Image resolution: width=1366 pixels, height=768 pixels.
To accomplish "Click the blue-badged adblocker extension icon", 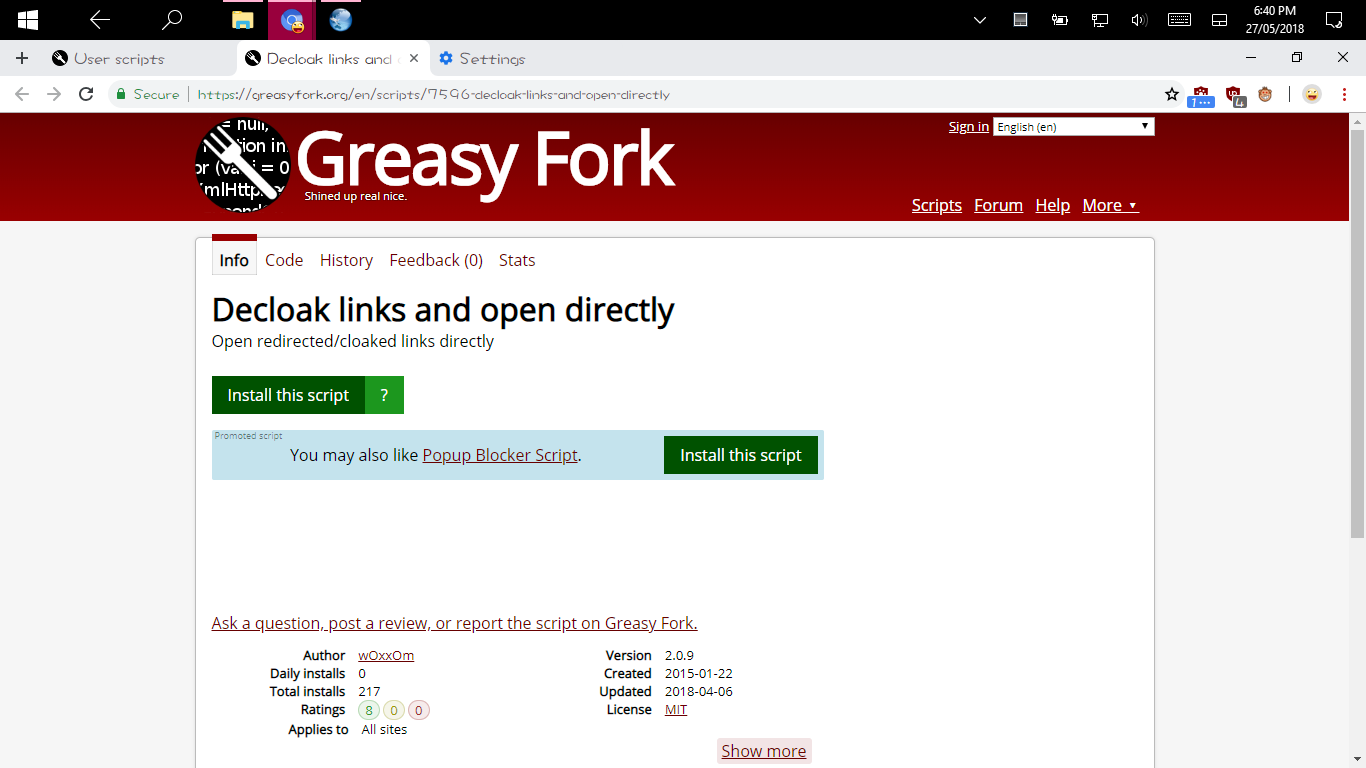I will 1200,92.
